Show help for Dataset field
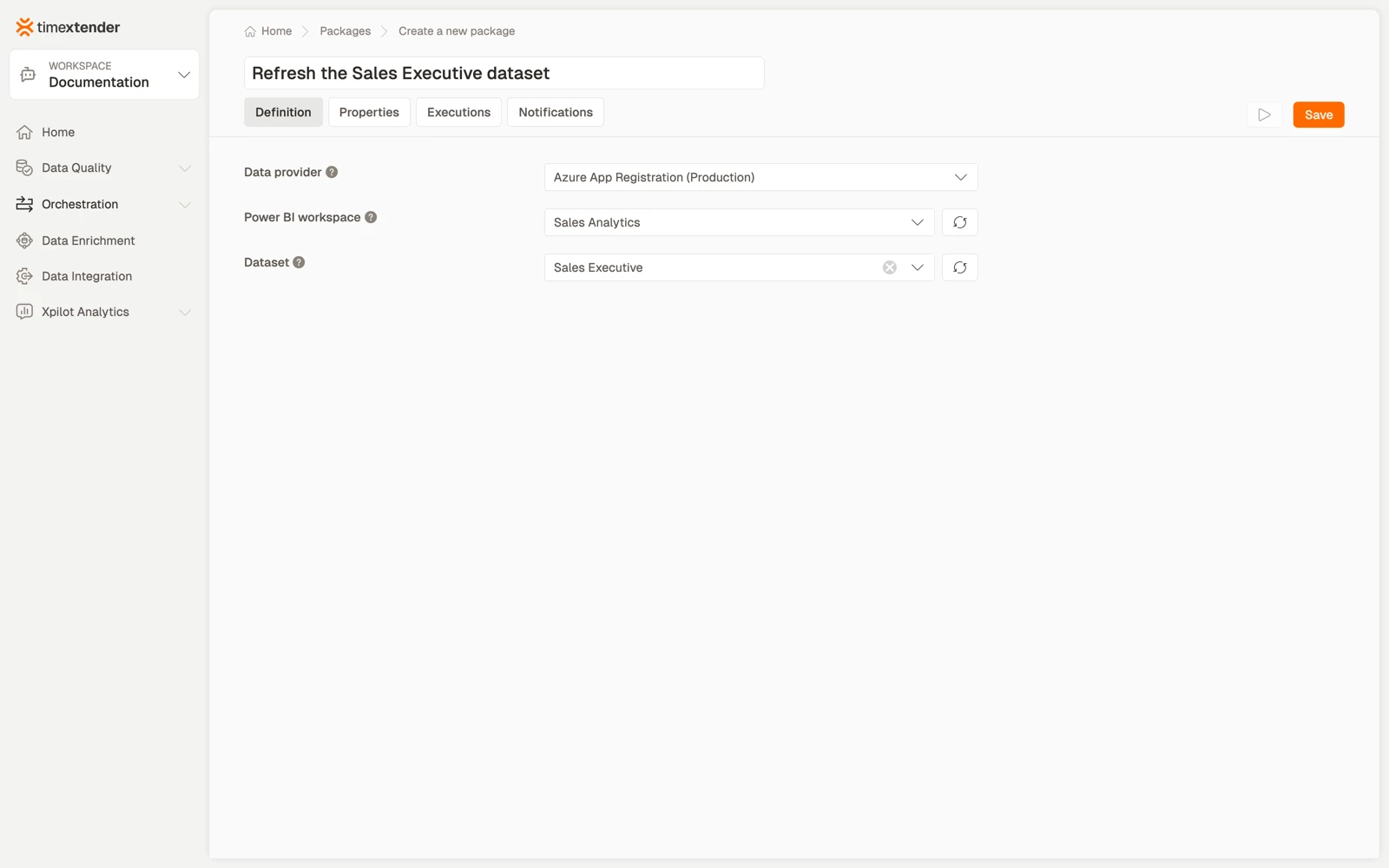 coord(299,262)
